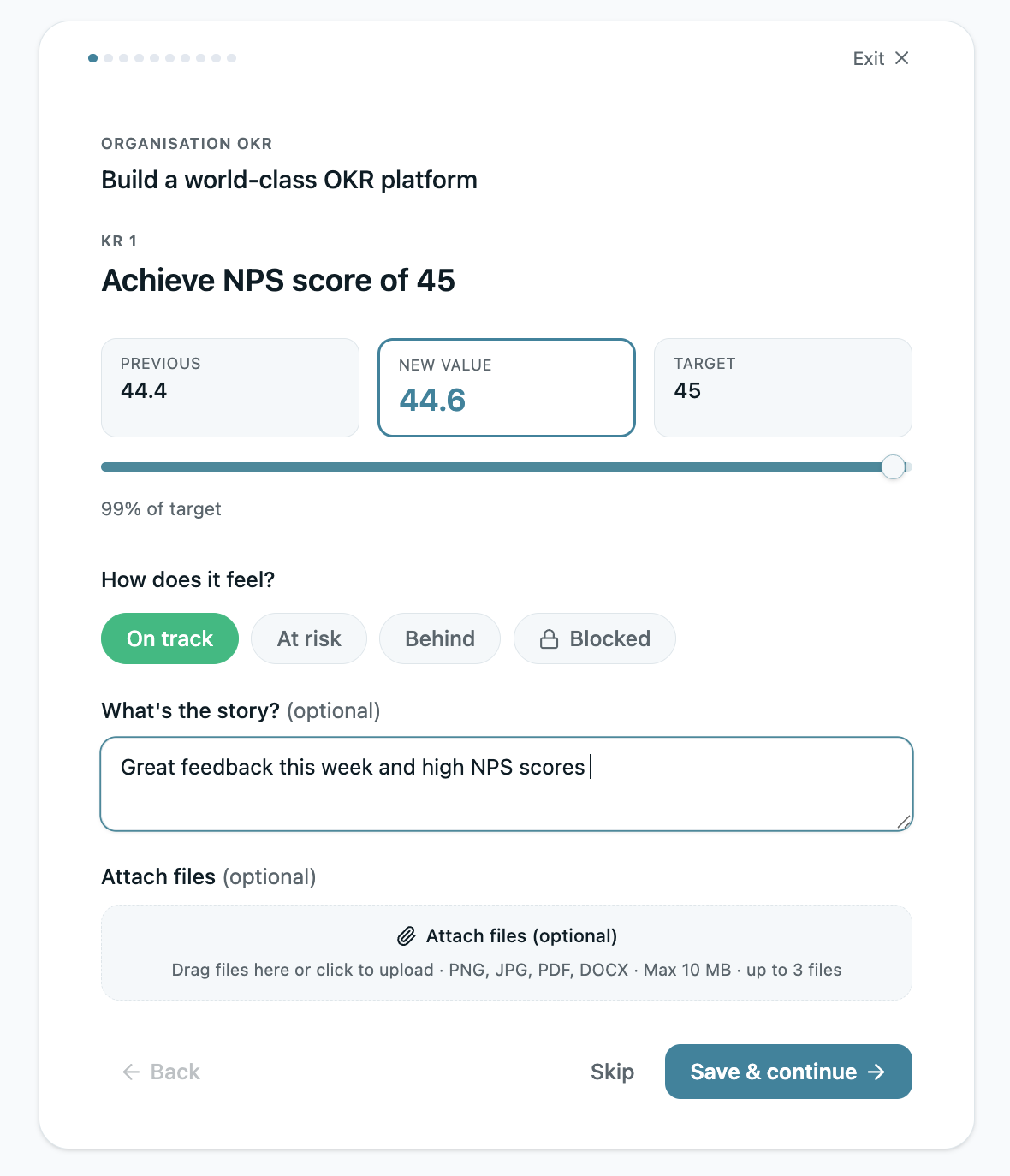Click into the What's the story textbox
This screenshot has height=1176, width=1010.
(507, 784)
